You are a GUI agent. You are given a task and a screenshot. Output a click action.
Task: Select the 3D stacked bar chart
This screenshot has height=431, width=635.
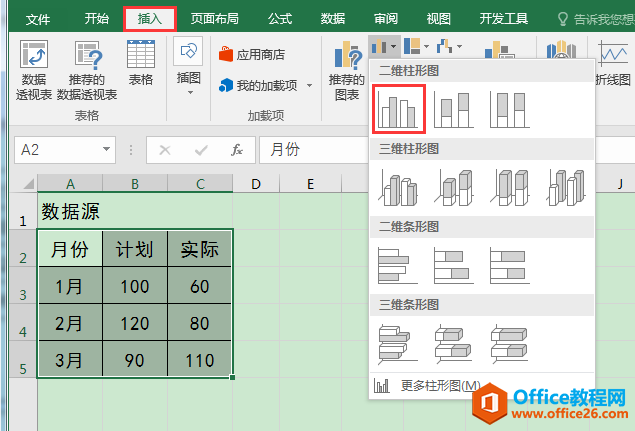[454, 343]
